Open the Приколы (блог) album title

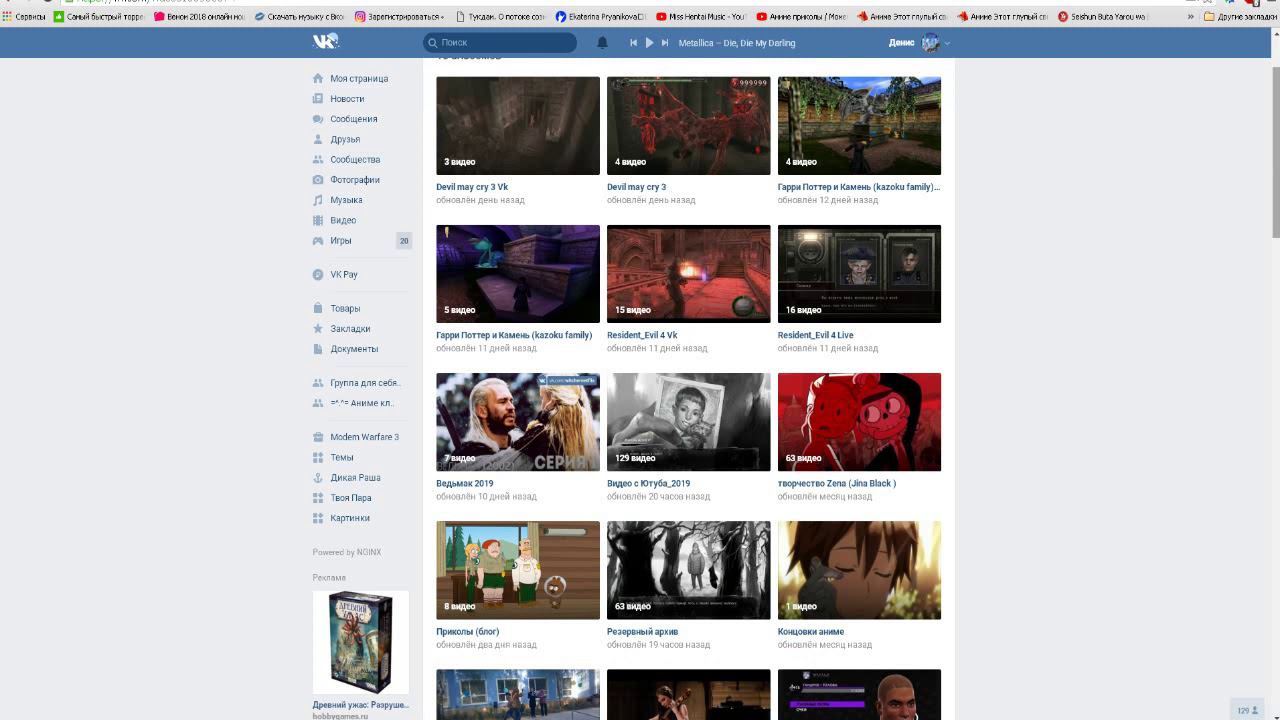[x=468, y=632]
